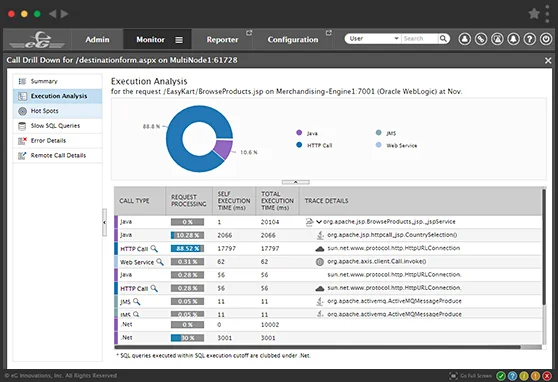Open Configuration in new window icon

point(328,33)
